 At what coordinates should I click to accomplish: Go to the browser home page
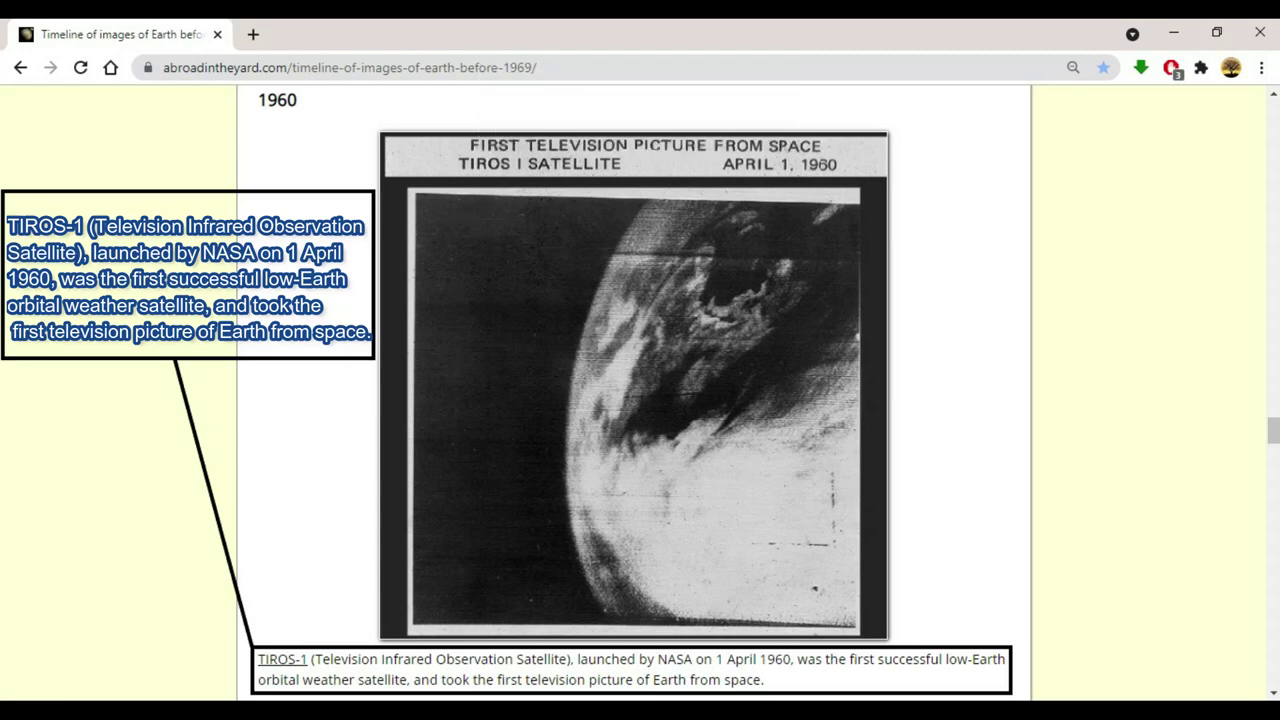pyautogui.click(x=110, y=67)
